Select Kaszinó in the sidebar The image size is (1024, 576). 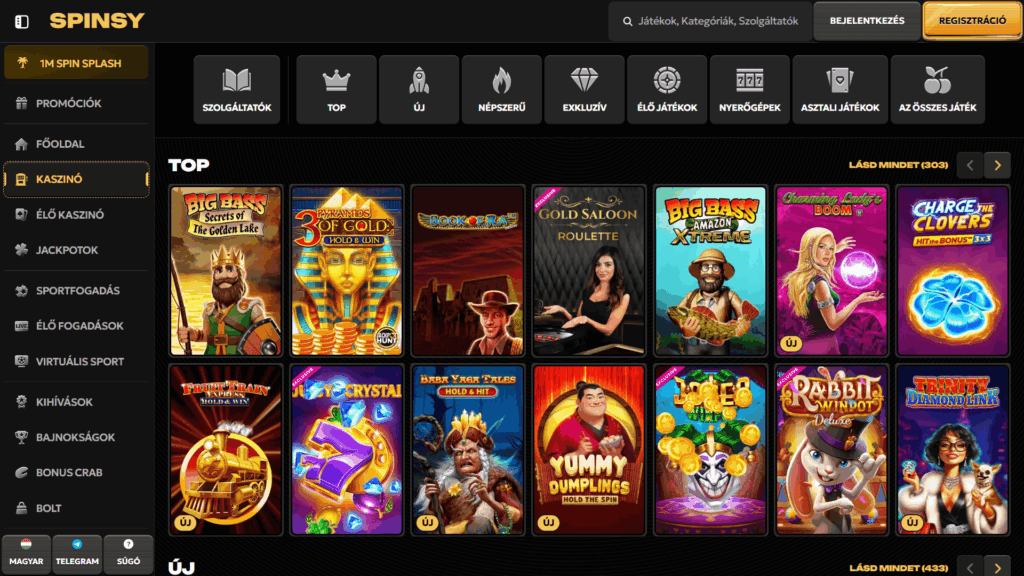click(76, 179)
